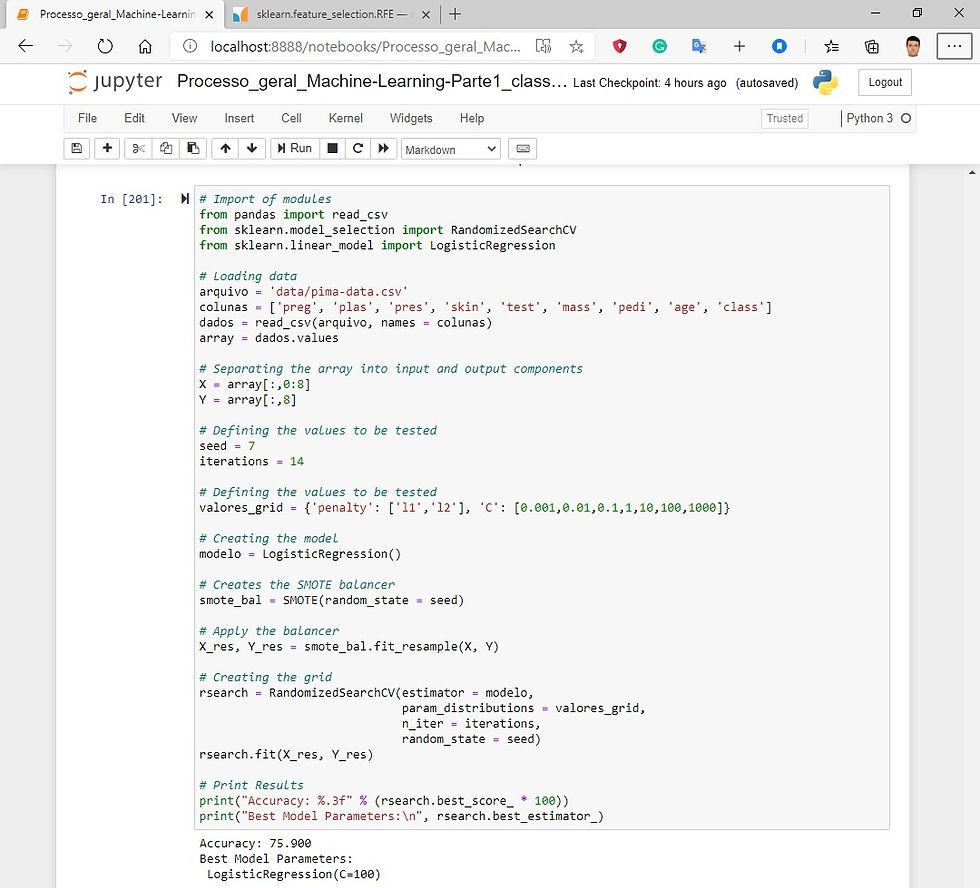Viewport: 980px width, 888px height.
Task: Run the current cell
Action: pos(295,149)
